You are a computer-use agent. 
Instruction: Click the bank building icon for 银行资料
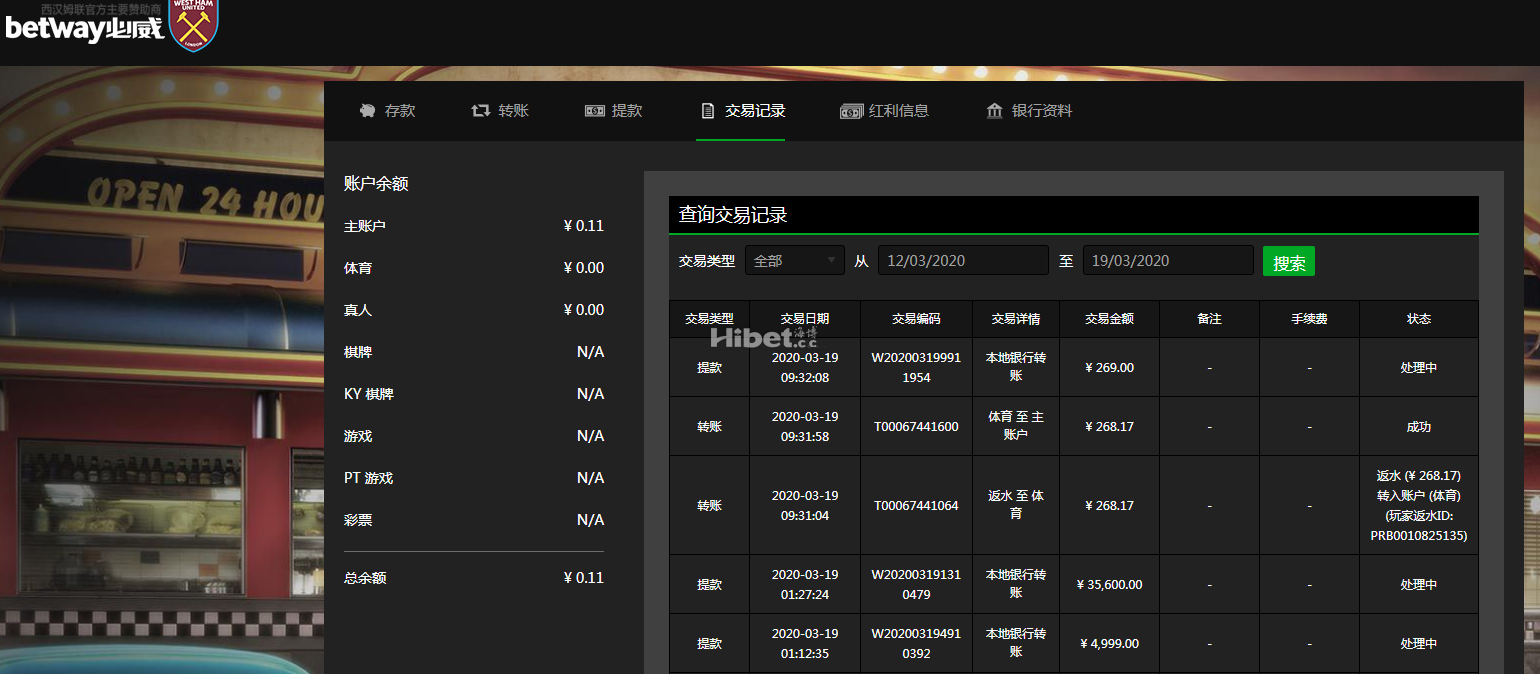point(994,111)
